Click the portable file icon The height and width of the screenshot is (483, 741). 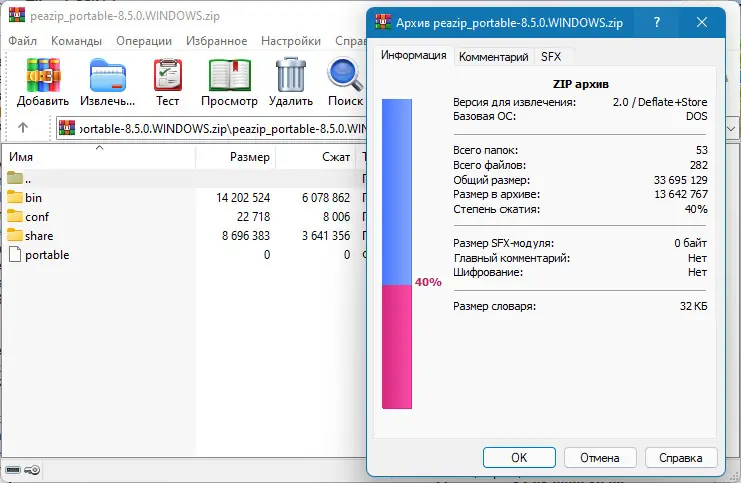(x=15, y=254)
